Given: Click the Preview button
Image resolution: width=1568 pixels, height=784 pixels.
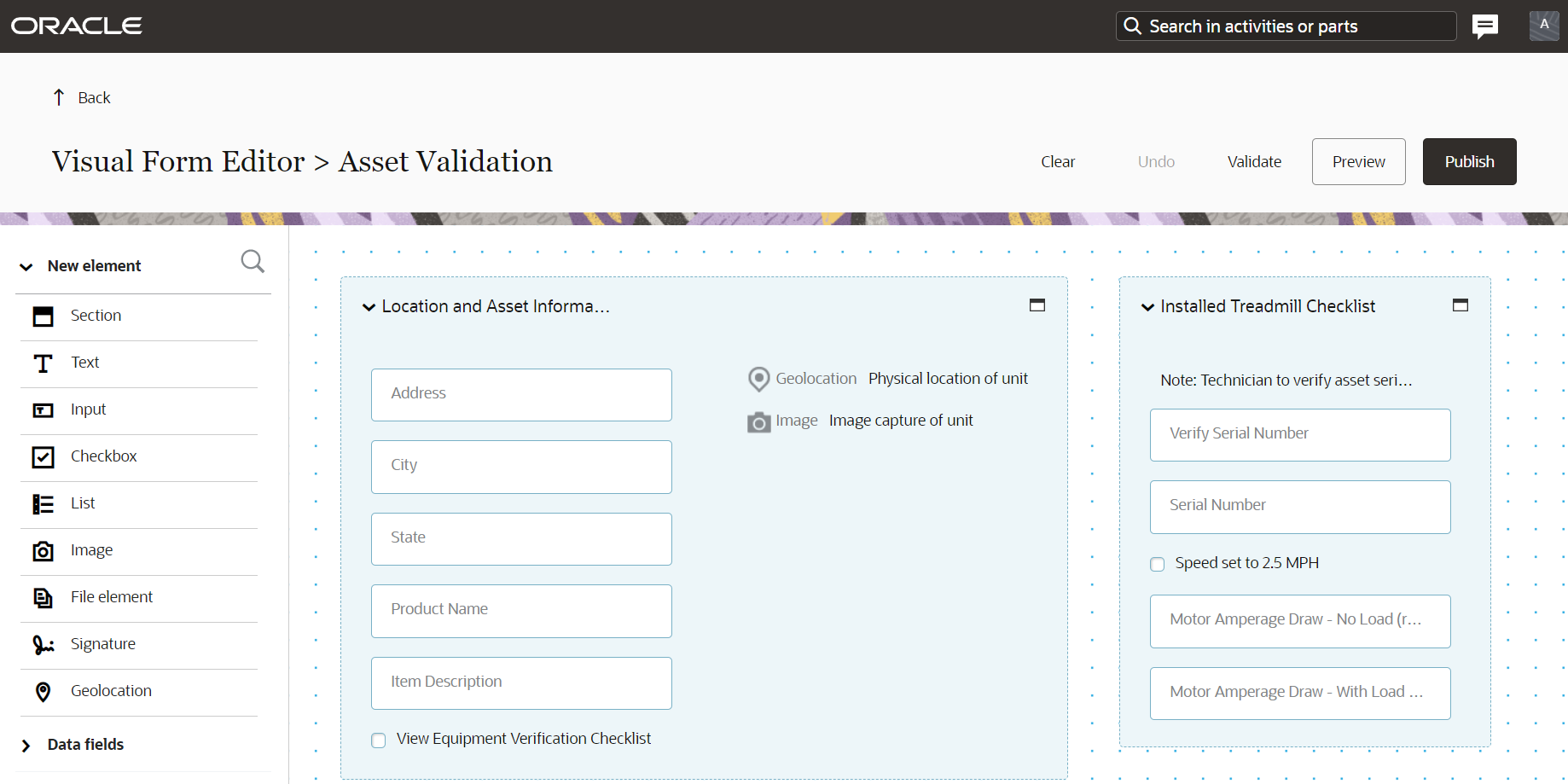Looking at the screenshot, I should tap(1358, 162).
